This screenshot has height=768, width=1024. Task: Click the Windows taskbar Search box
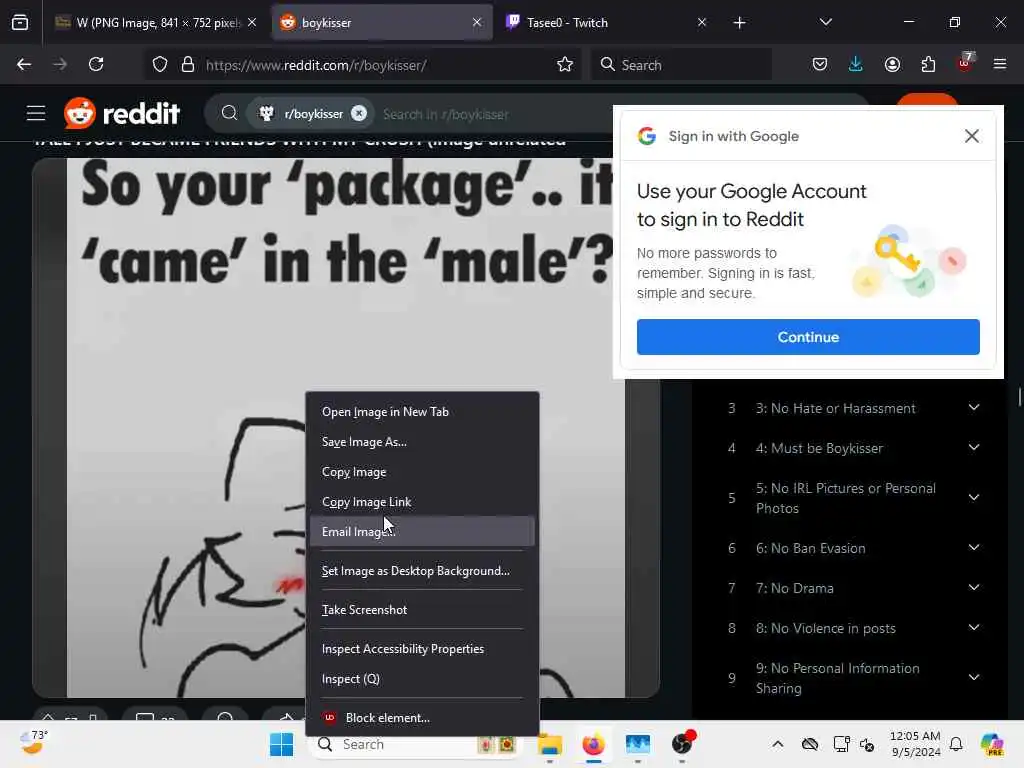pos(415,744)
